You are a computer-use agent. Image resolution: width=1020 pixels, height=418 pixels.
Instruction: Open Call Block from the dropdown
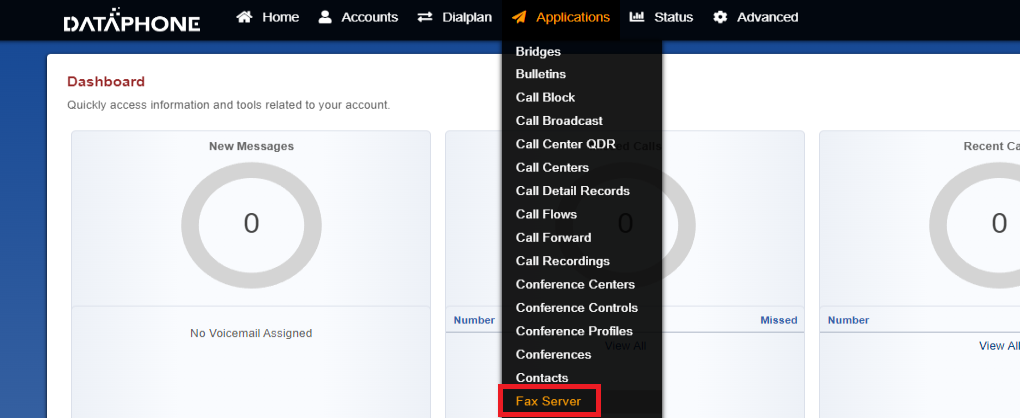pyautogui.click(x=545, y=97)
